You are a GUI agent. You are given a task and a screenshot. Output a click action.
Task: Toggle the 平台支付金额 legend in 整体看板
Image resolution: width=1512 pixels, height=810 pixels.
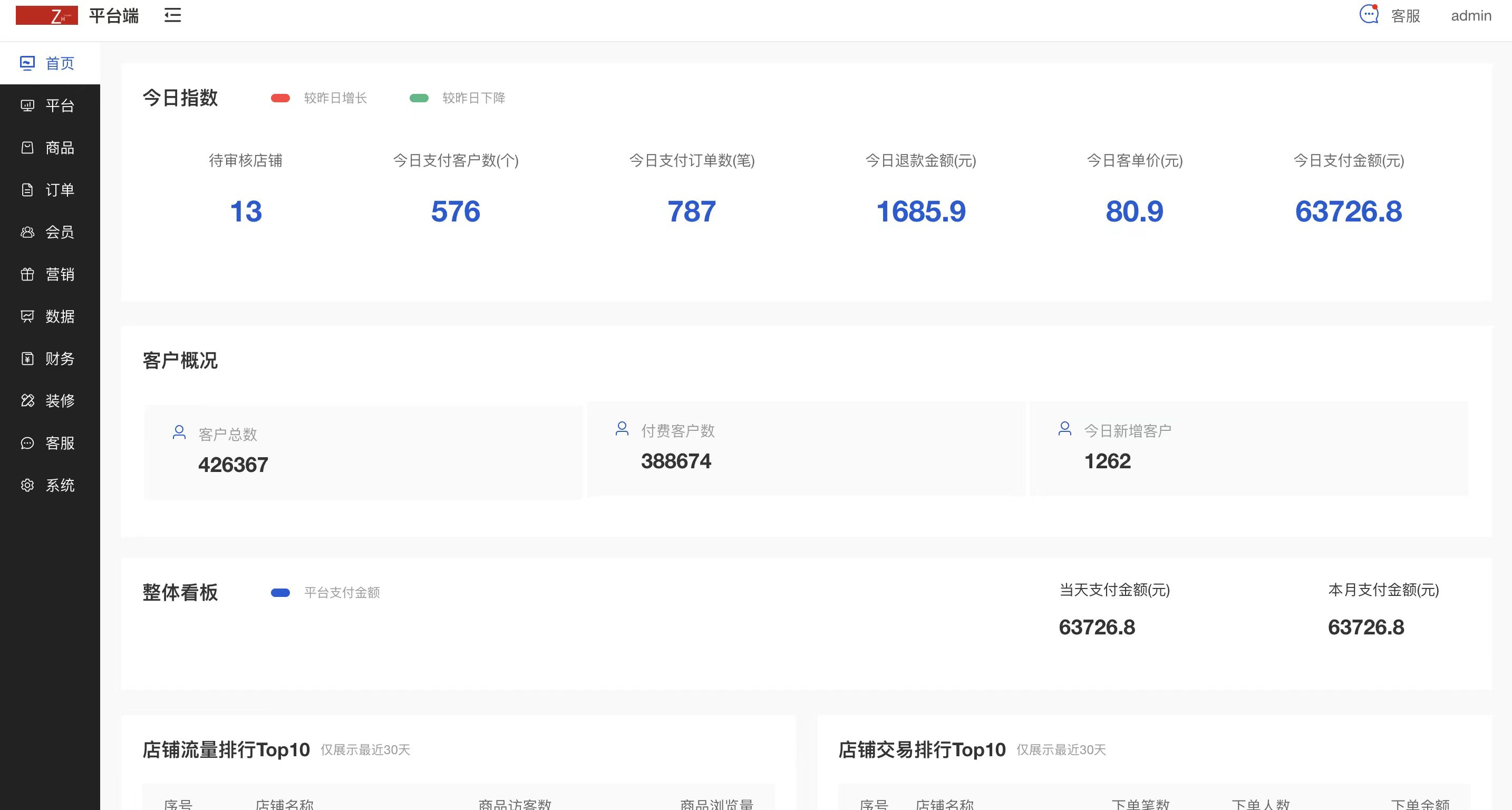coord(281,593)
